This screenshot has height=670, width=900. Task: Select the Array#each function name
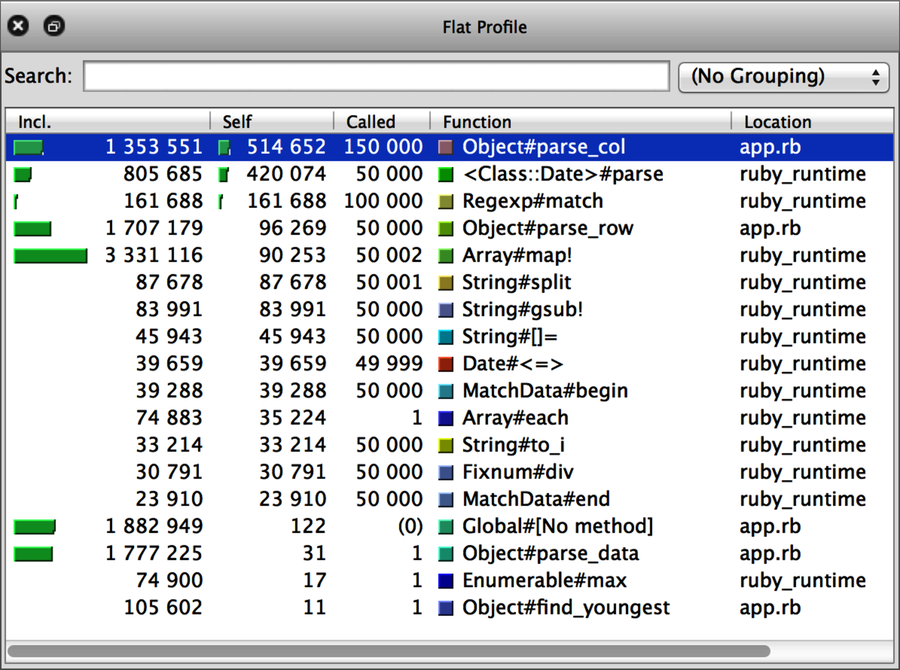click(515, 417)
